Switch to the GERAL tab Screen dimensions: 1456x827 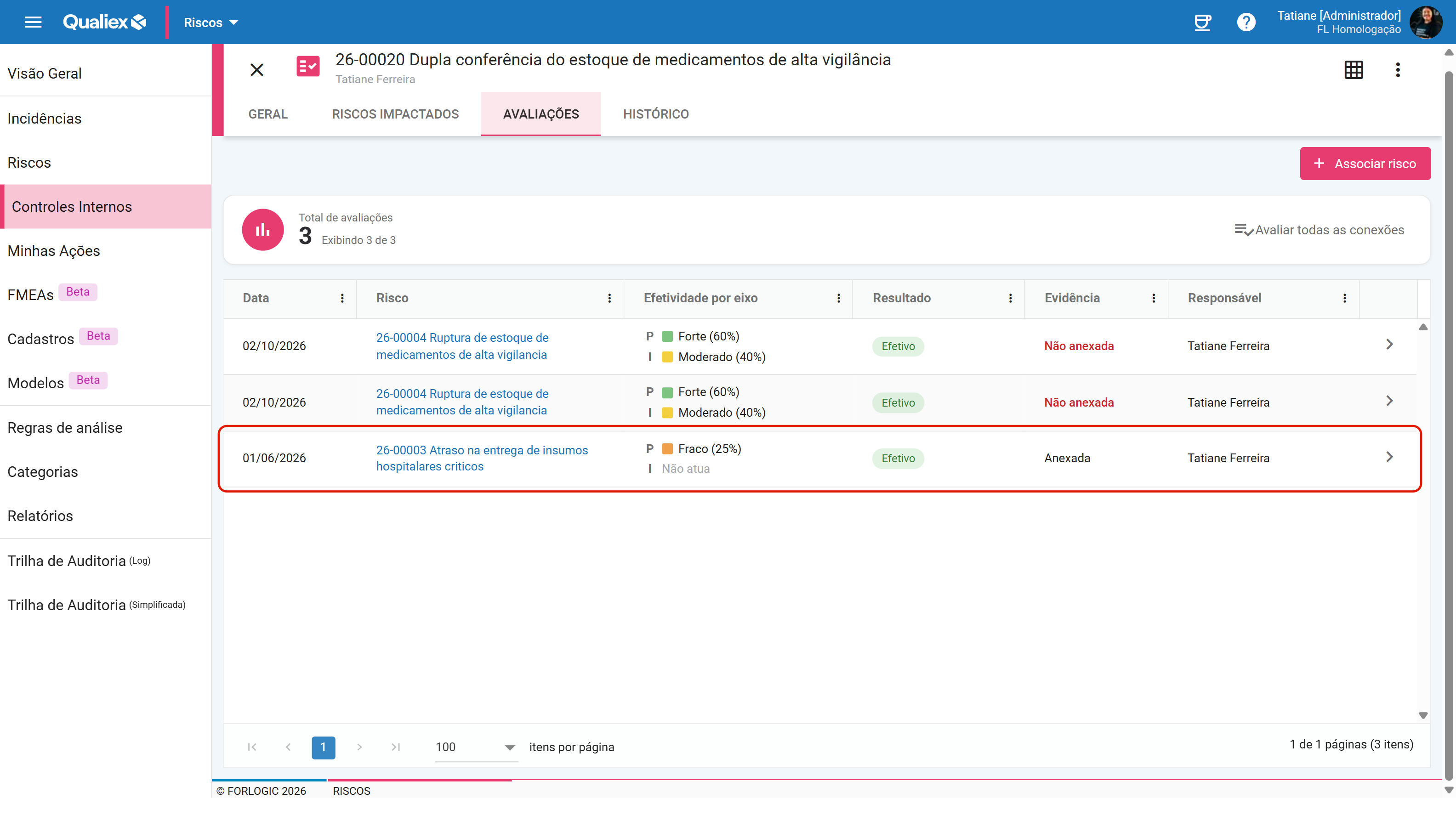(268, 114)
